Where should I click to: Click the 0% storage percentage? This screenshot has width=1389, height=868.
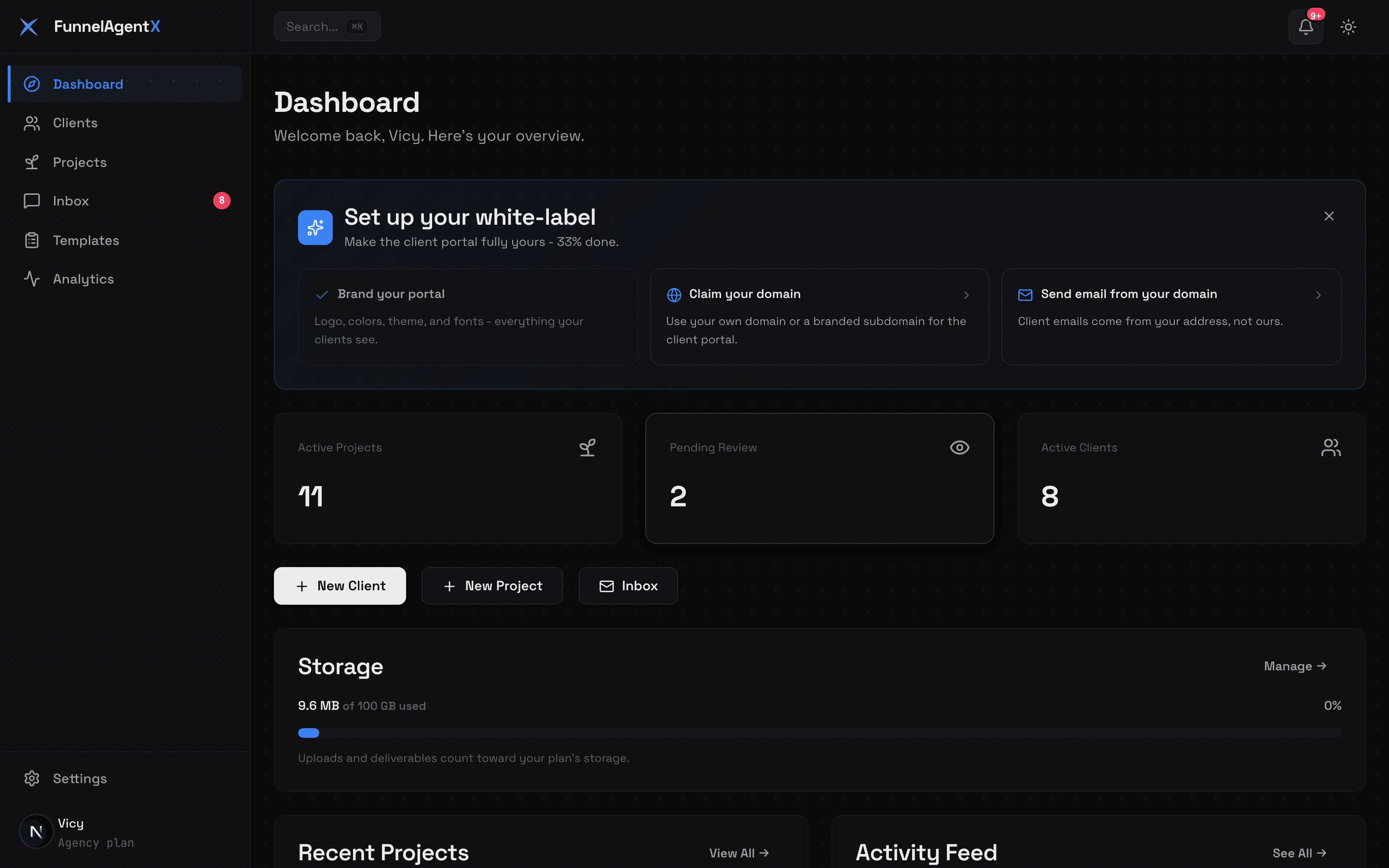tap(1332, 705)
